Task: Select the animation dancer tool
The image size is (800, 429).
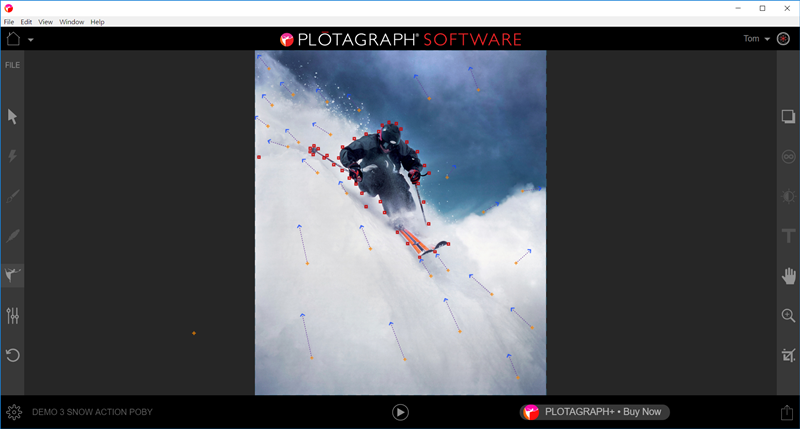Action: [x=12, y=275]
